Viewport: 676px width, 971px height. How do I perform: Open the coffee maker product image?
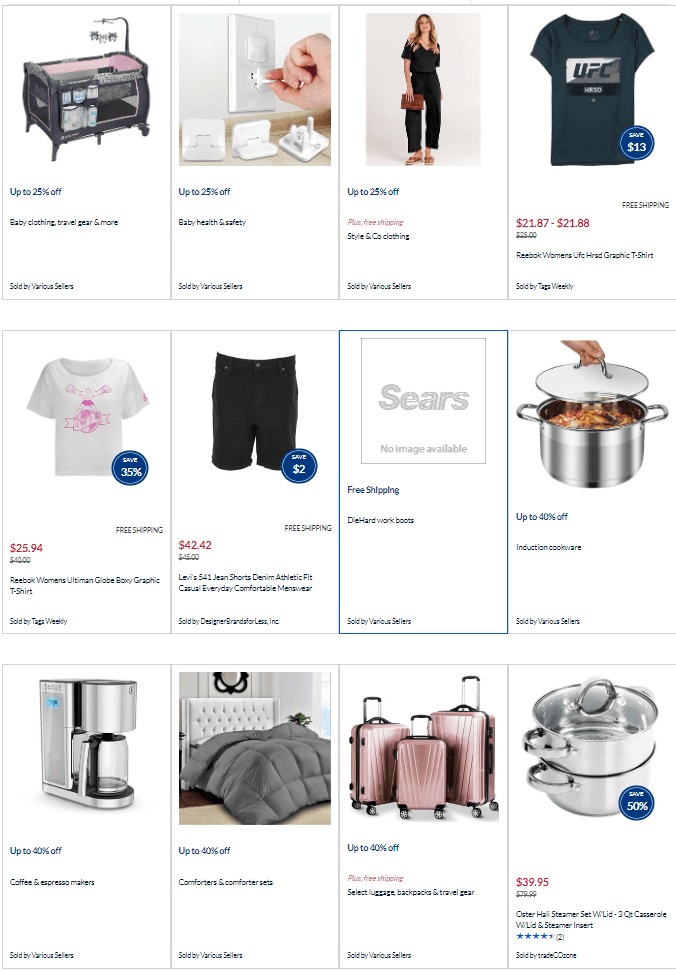86,745
